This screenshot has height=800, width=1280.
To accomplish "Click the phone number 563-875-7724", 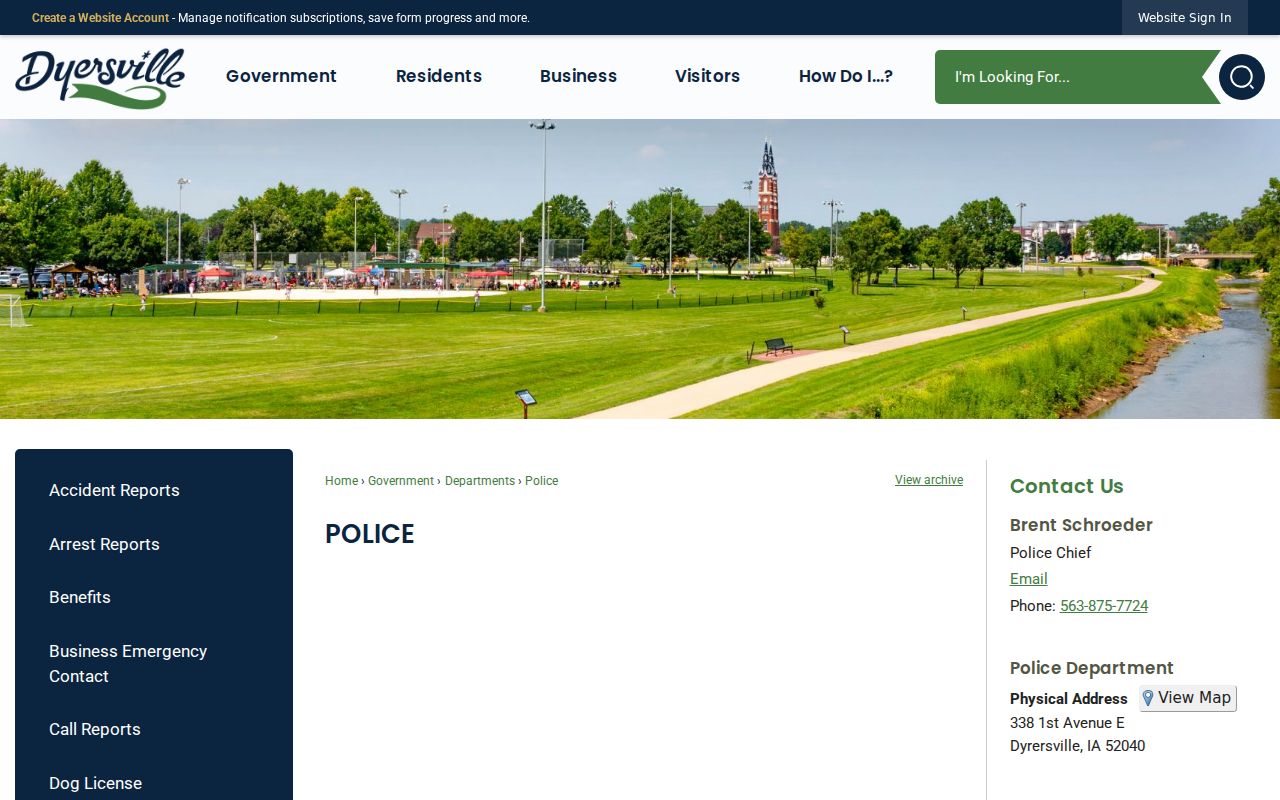I will tap(1104, 606).
